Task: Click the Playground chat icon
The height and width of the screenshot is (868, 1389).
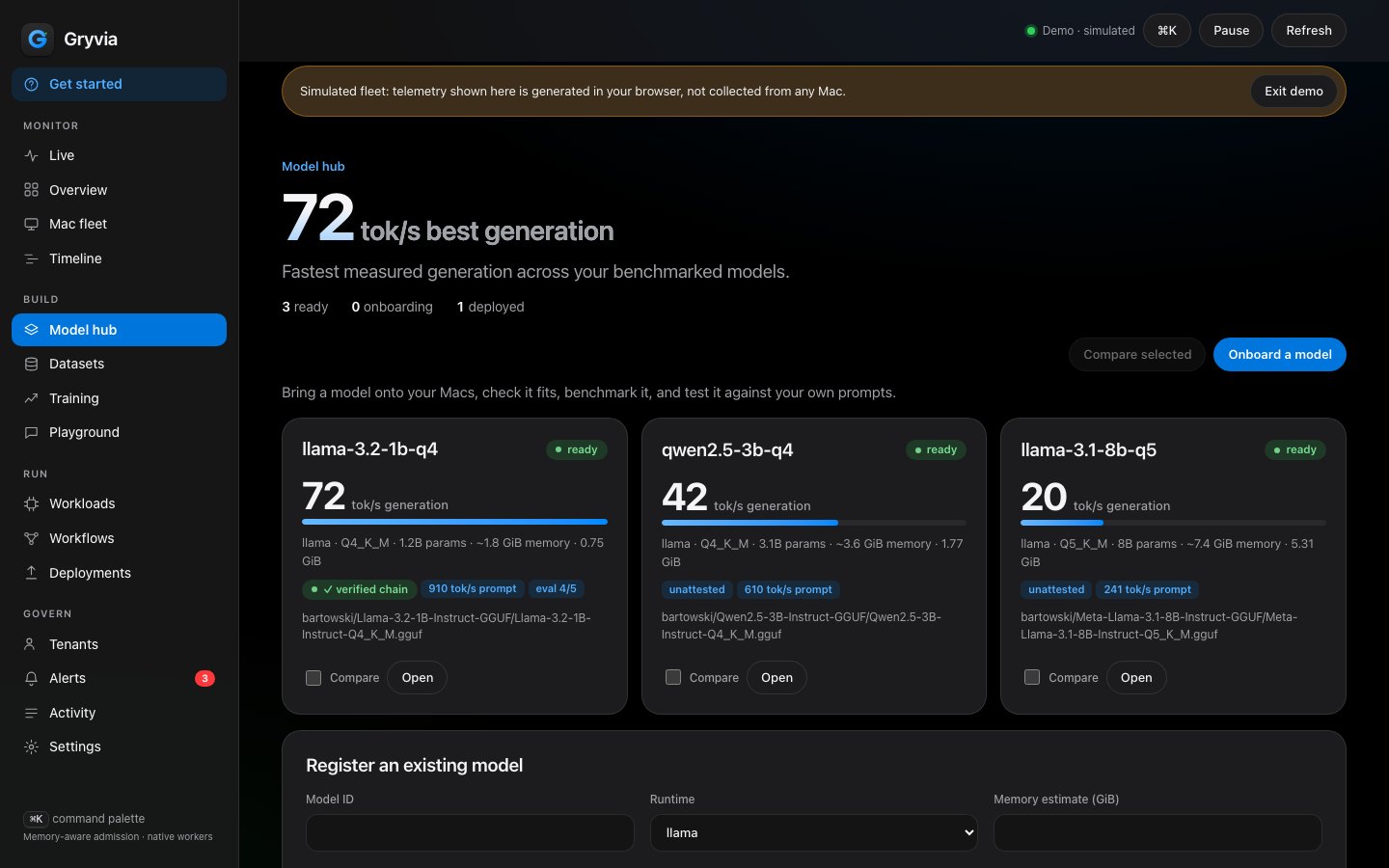Action: (x=32, y=432)
